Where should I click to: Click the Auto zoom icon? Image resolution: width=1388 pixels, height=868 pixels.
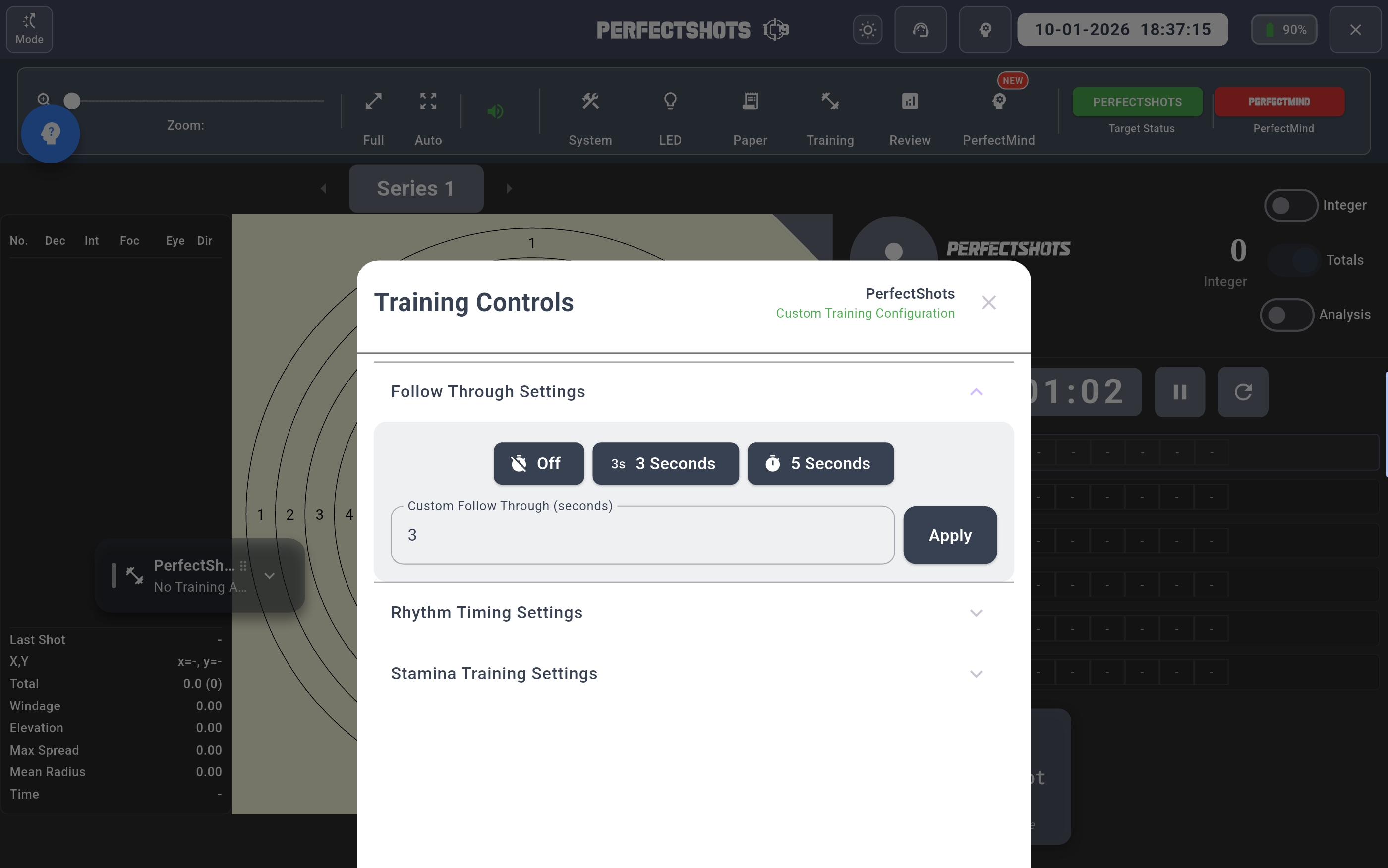(428, 102)
